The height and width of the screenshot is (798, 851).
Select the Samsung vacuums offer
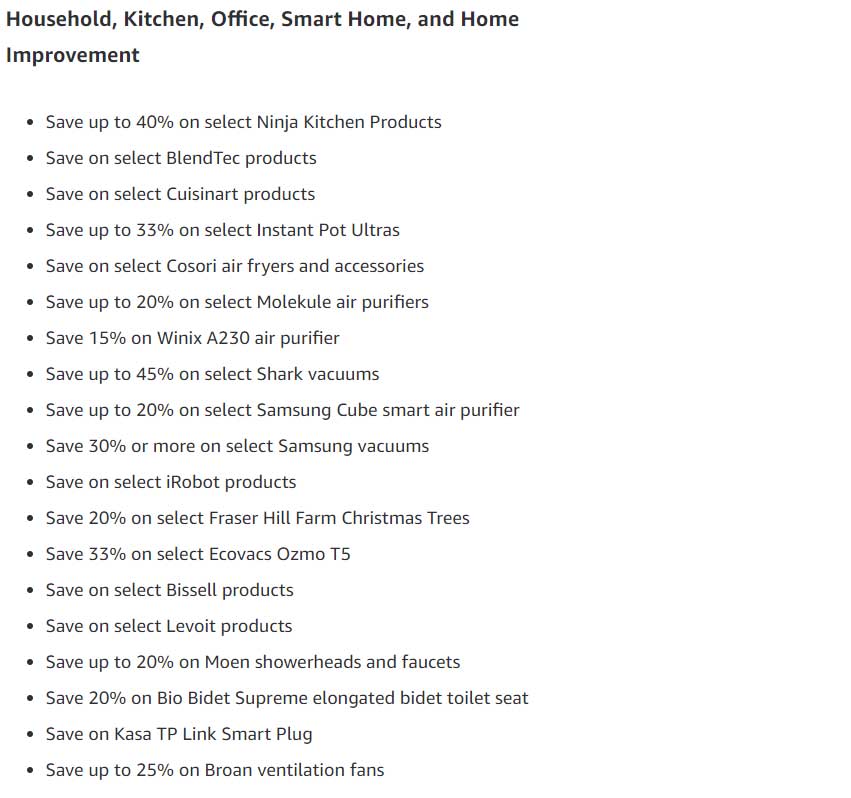tap(237, 446)
